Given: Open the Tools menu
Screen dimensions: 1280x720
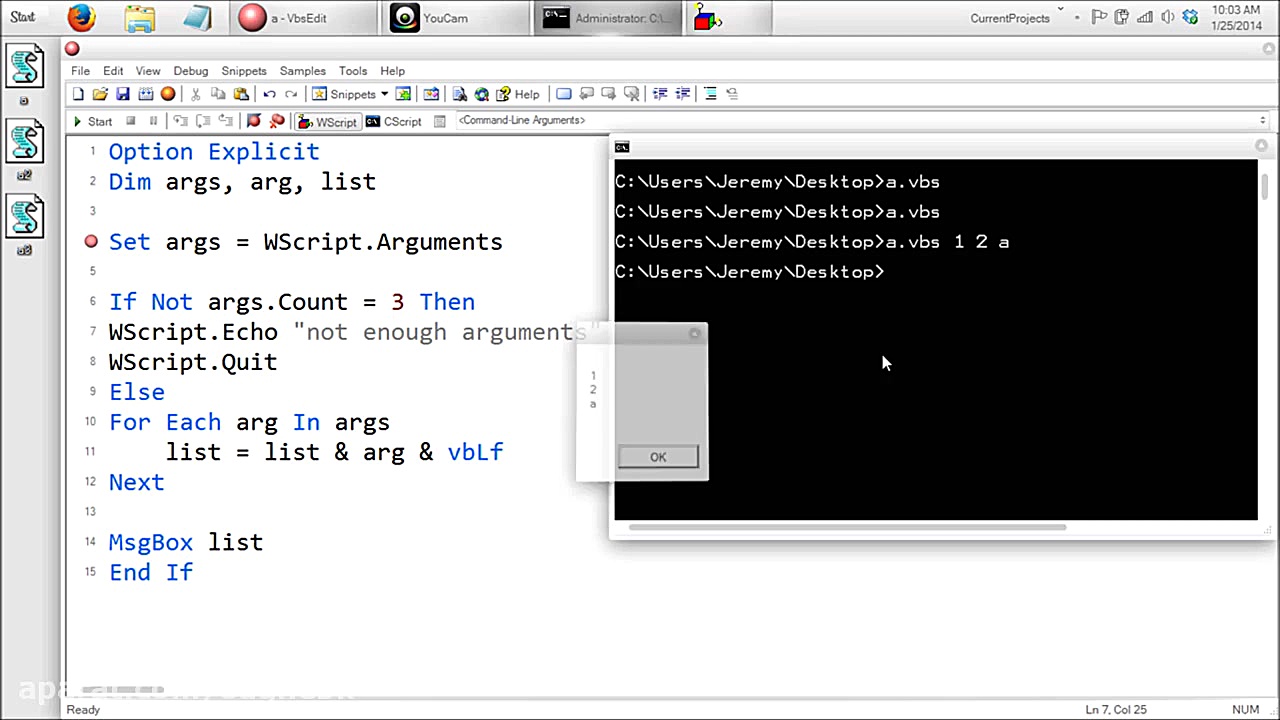Looking at the screenshot, I should pyautogui.click(x=353, y=71).
